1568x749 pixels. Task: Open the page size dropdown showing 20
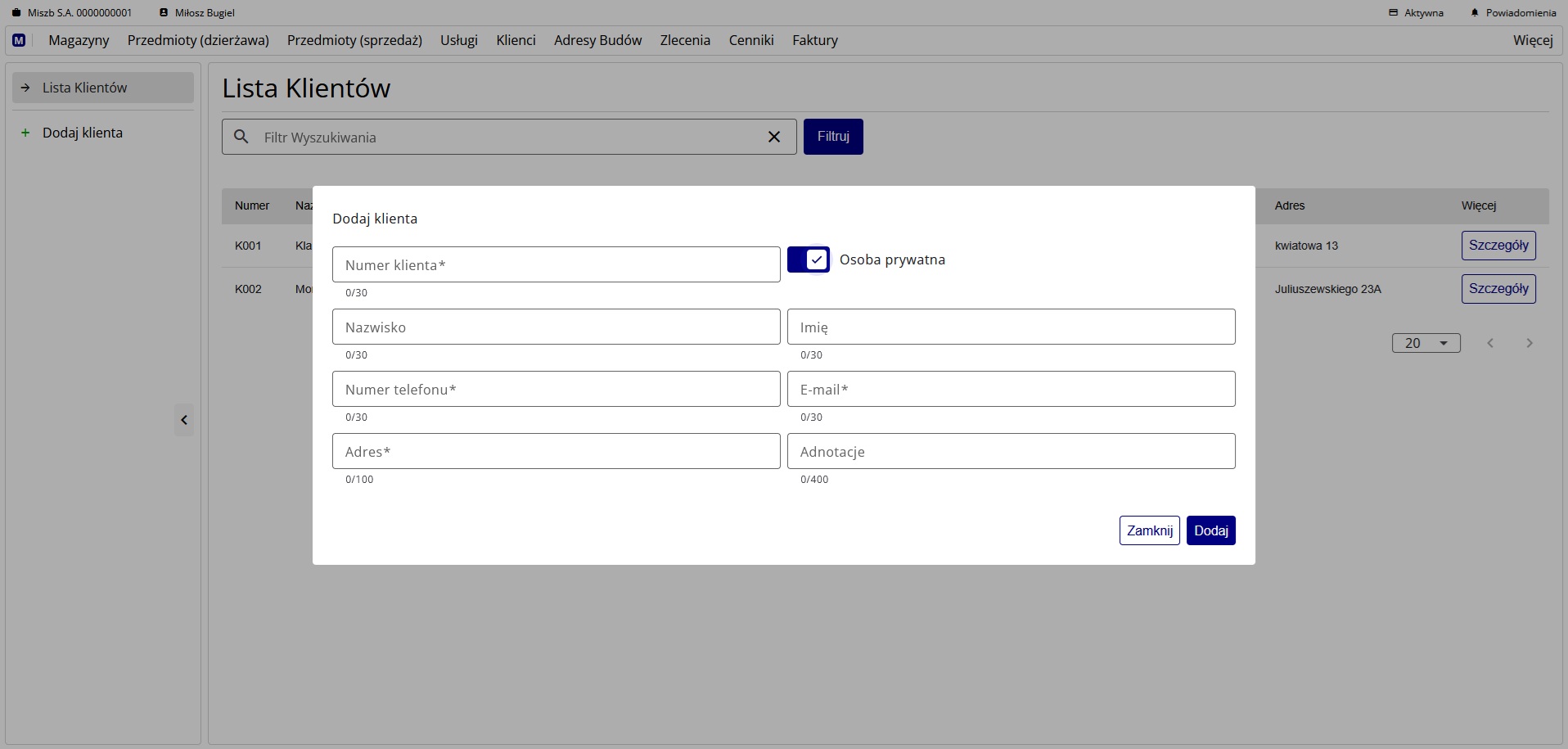coord(1426,343)
